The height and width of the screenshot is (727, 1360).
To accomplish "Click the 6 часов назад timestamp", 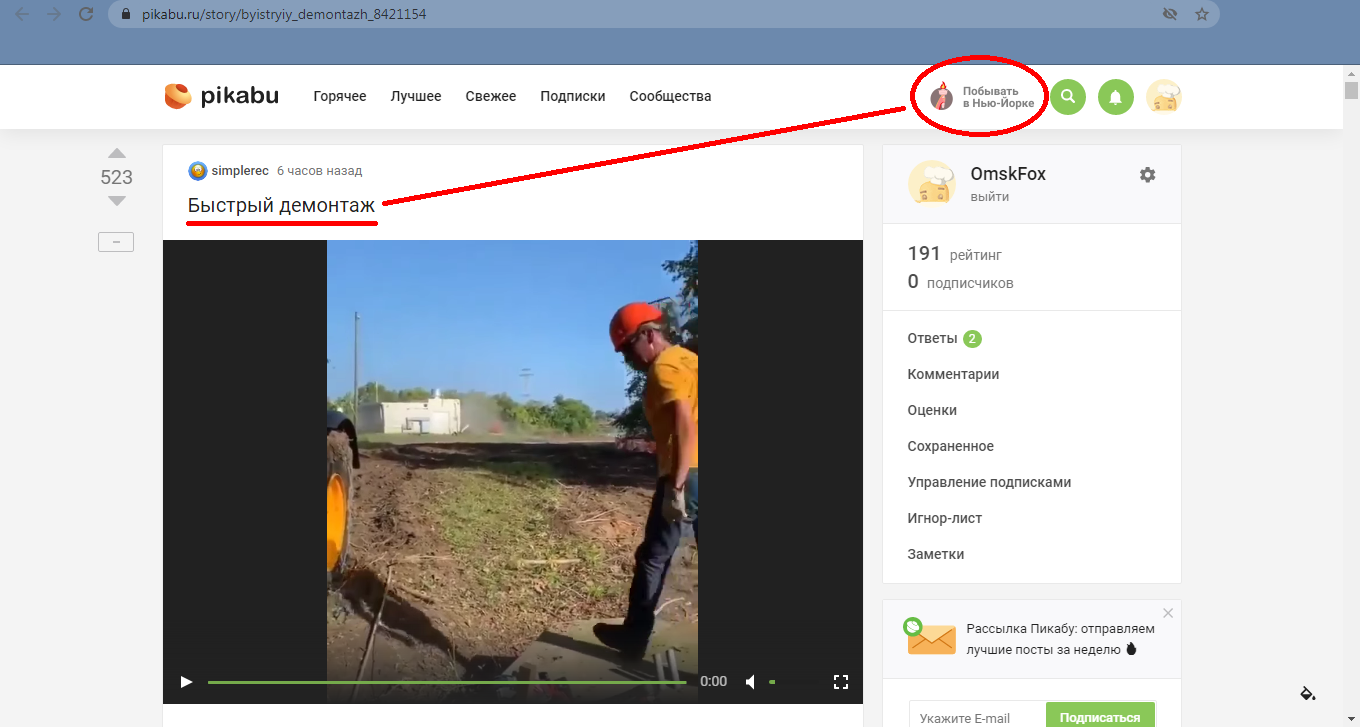I will pyautogui.click(x=319, y=171).
